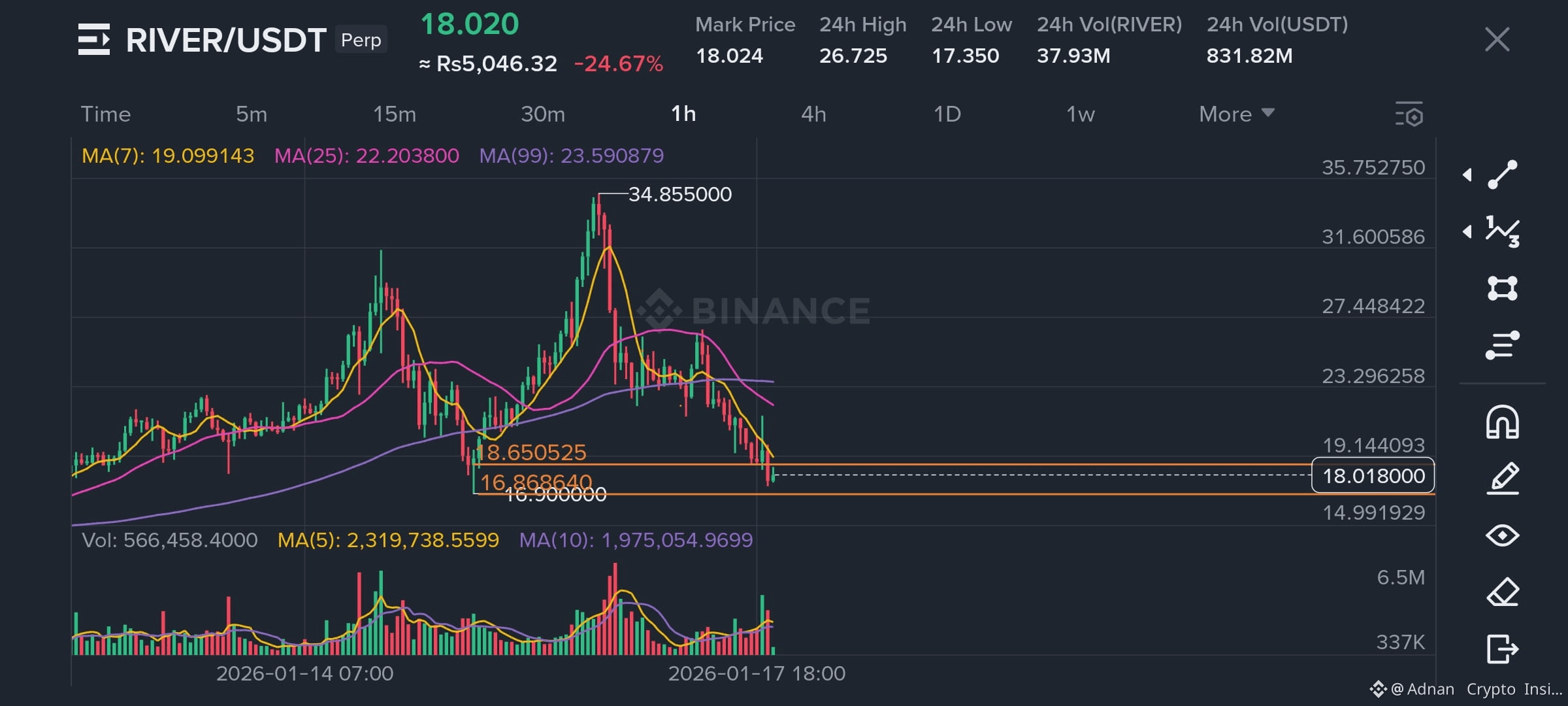
Task: Select the wave pattern drawing tool
Action: coord(1502,231)
